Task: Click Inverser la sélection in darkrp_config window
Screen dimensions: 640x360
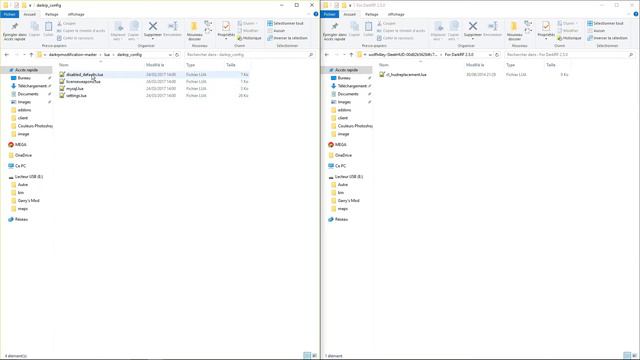Action: pos(287,38)
